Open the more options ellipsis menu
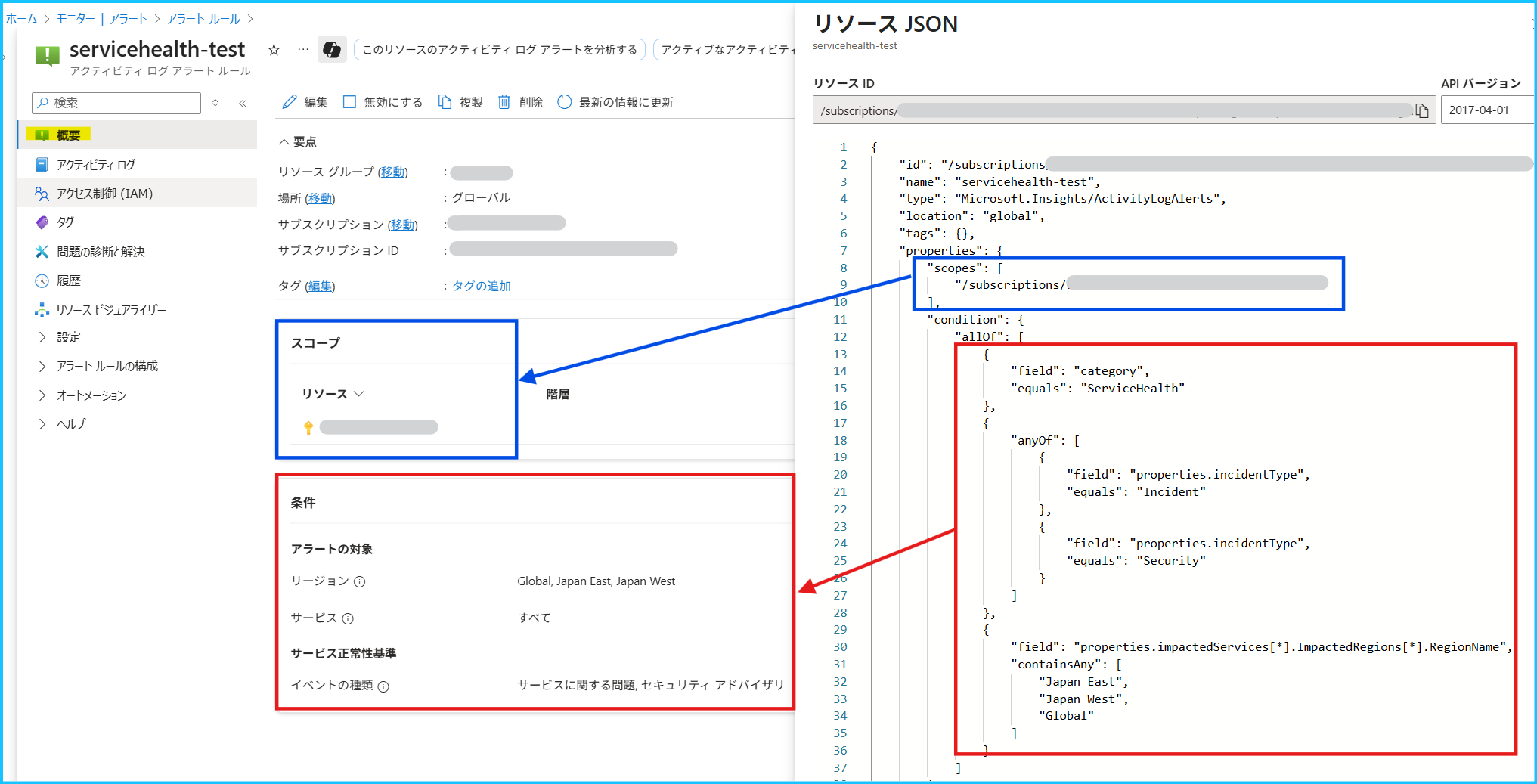The width and height of the screenshot is (1537, 784). [303, 50]
